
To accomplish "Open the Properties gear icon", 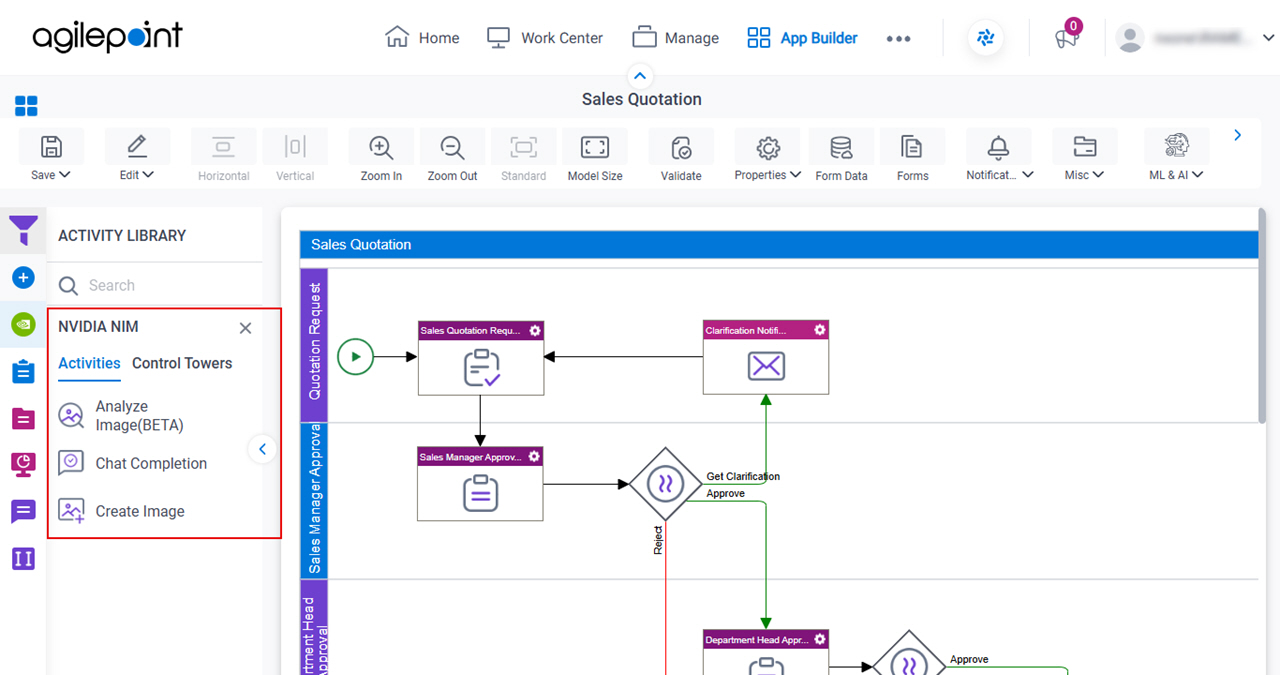I will [x=768, y=148].
